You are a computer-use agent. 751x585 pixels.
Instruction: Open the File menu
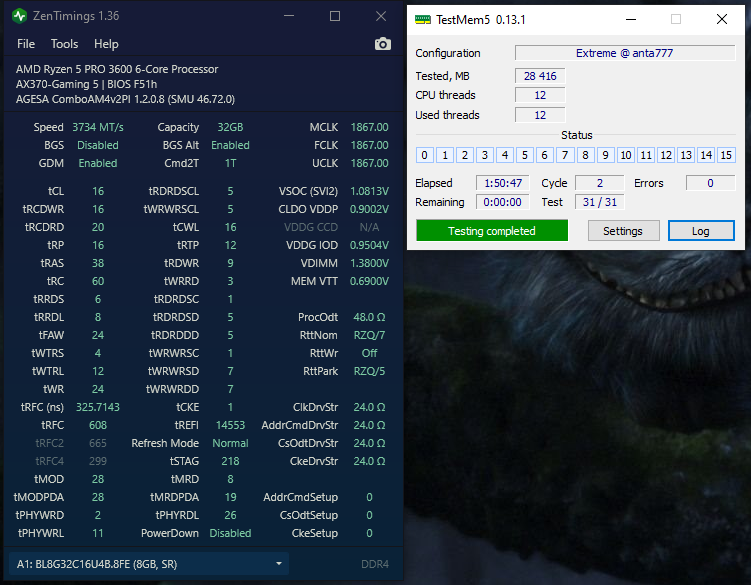pyautogui.click(x=26, y=44)
